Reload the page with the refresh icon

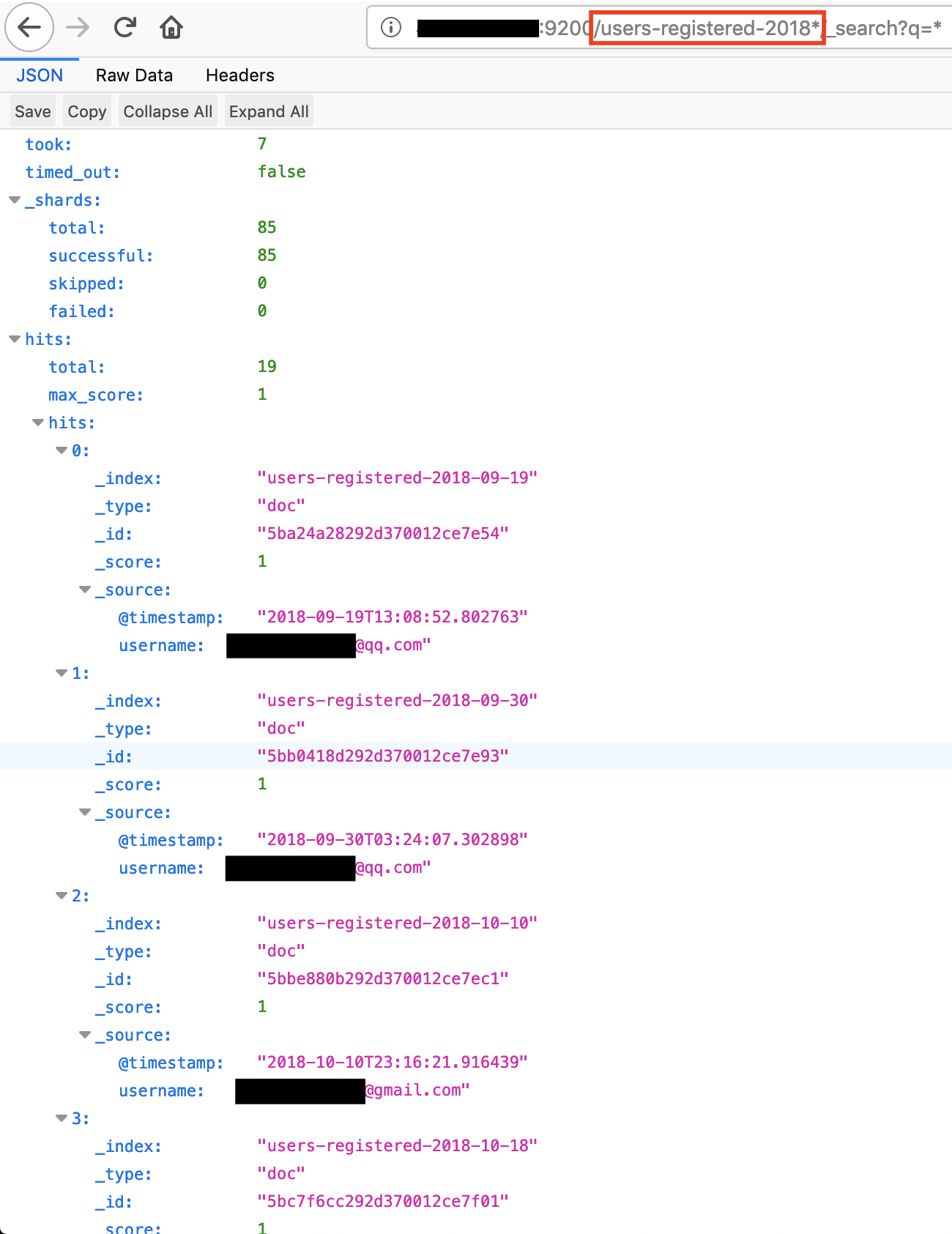(x=125, y=28)
